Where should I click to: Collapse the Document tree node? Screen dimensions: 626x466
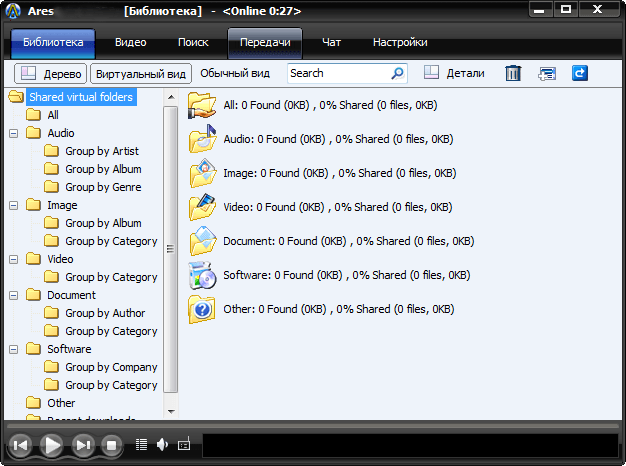tap(13, 295)
